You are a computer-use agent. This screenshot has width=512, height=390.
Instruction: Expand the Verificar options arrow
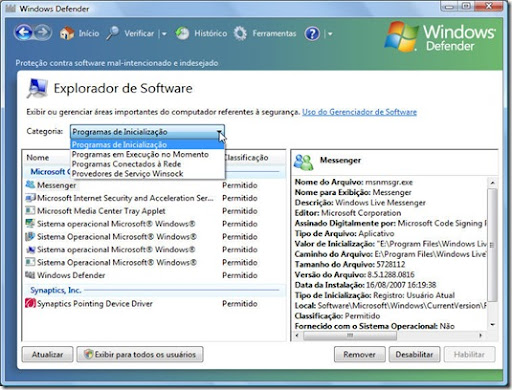coord(164,34)
